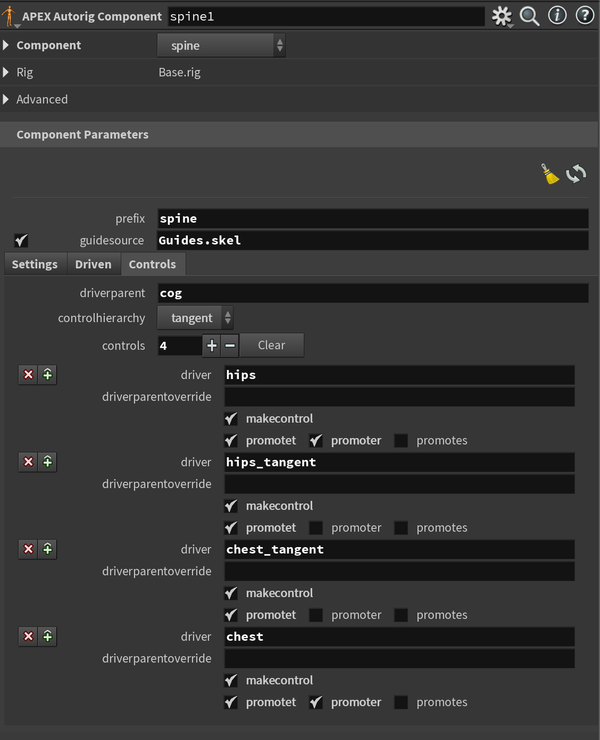Disable makecontrol for hips driver
This screenshot has height=740, width=600.
coord(231,419)
